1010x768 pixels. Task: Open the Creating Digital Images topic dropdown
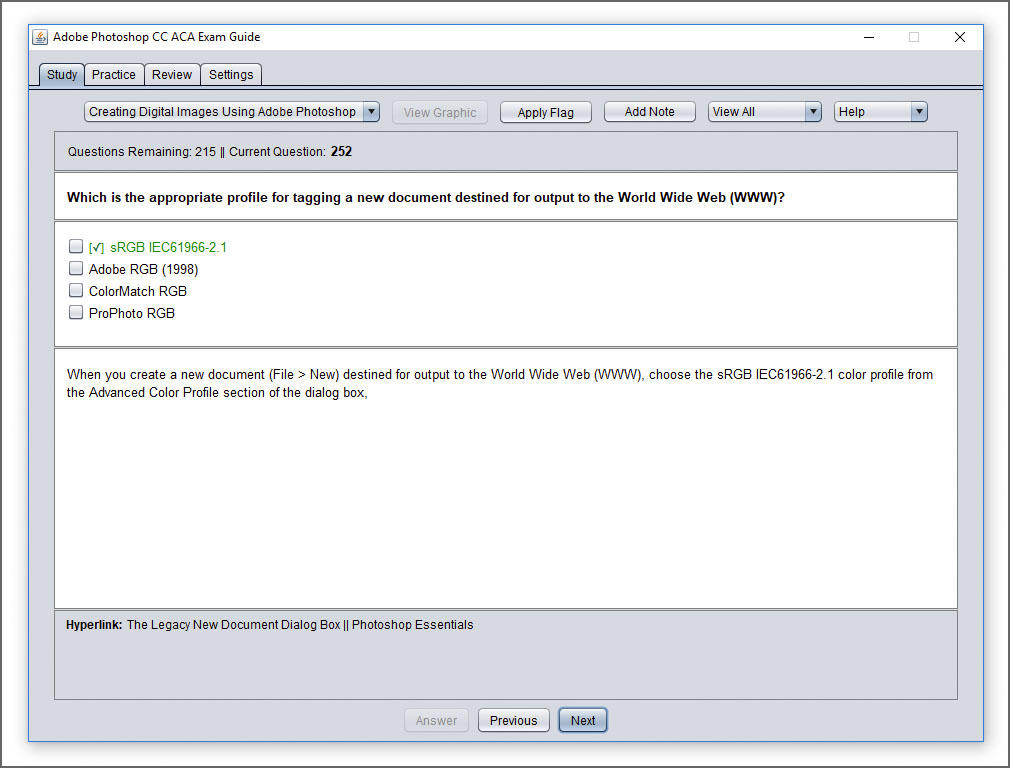(231, 111)
